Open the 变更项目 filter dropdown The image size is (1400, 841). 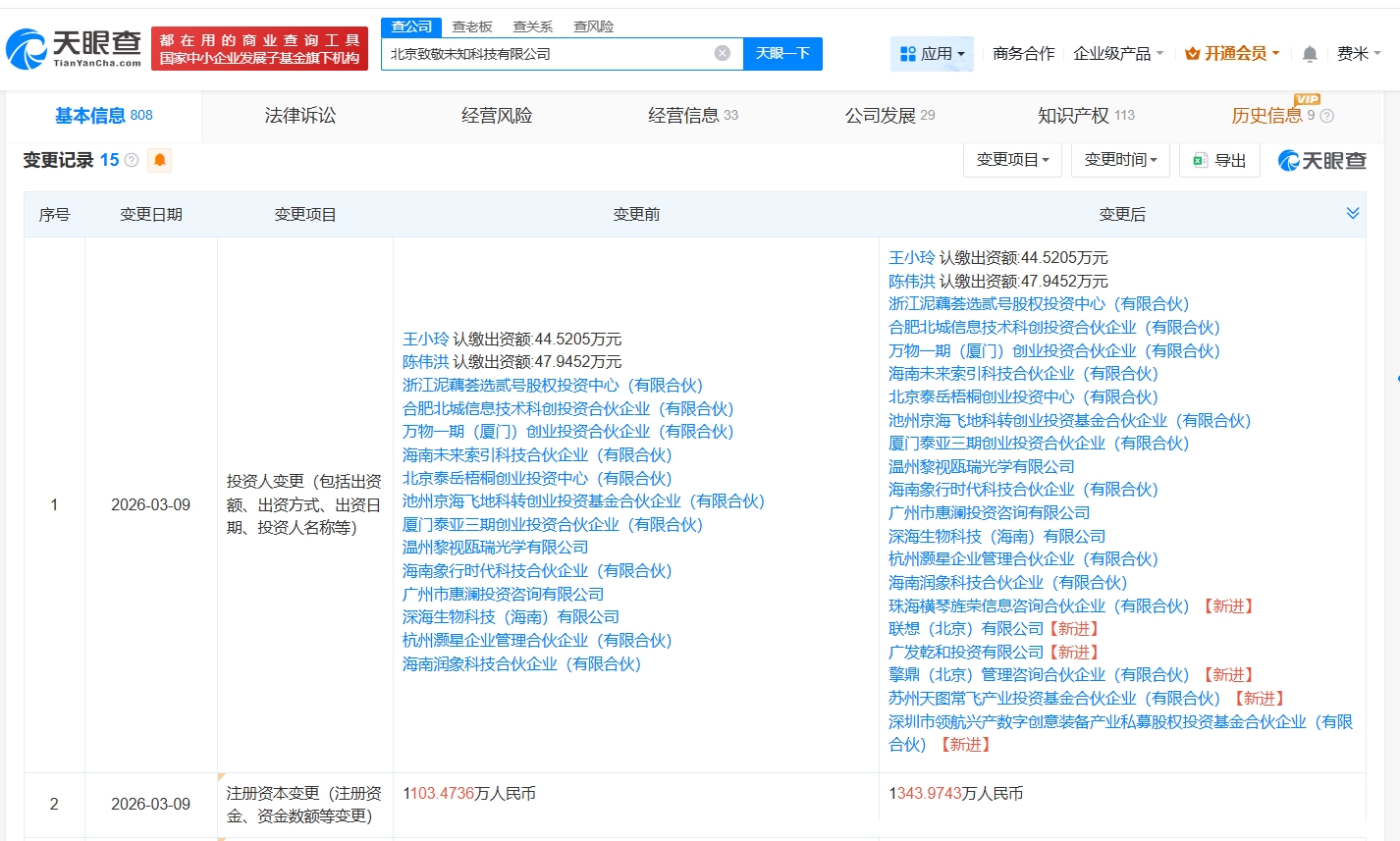(1013, 160)
